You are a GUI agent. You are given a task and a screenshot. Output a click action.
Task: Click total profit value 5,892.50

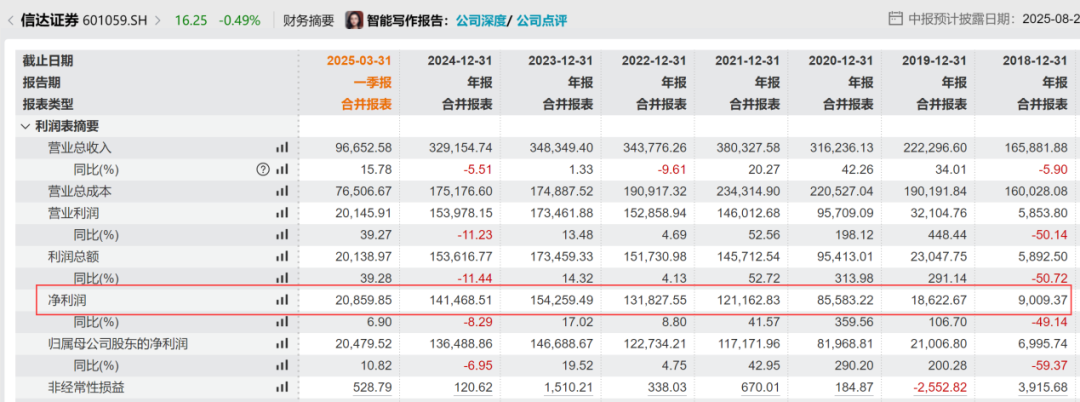pyautogui.click(x=1043, y=257)
